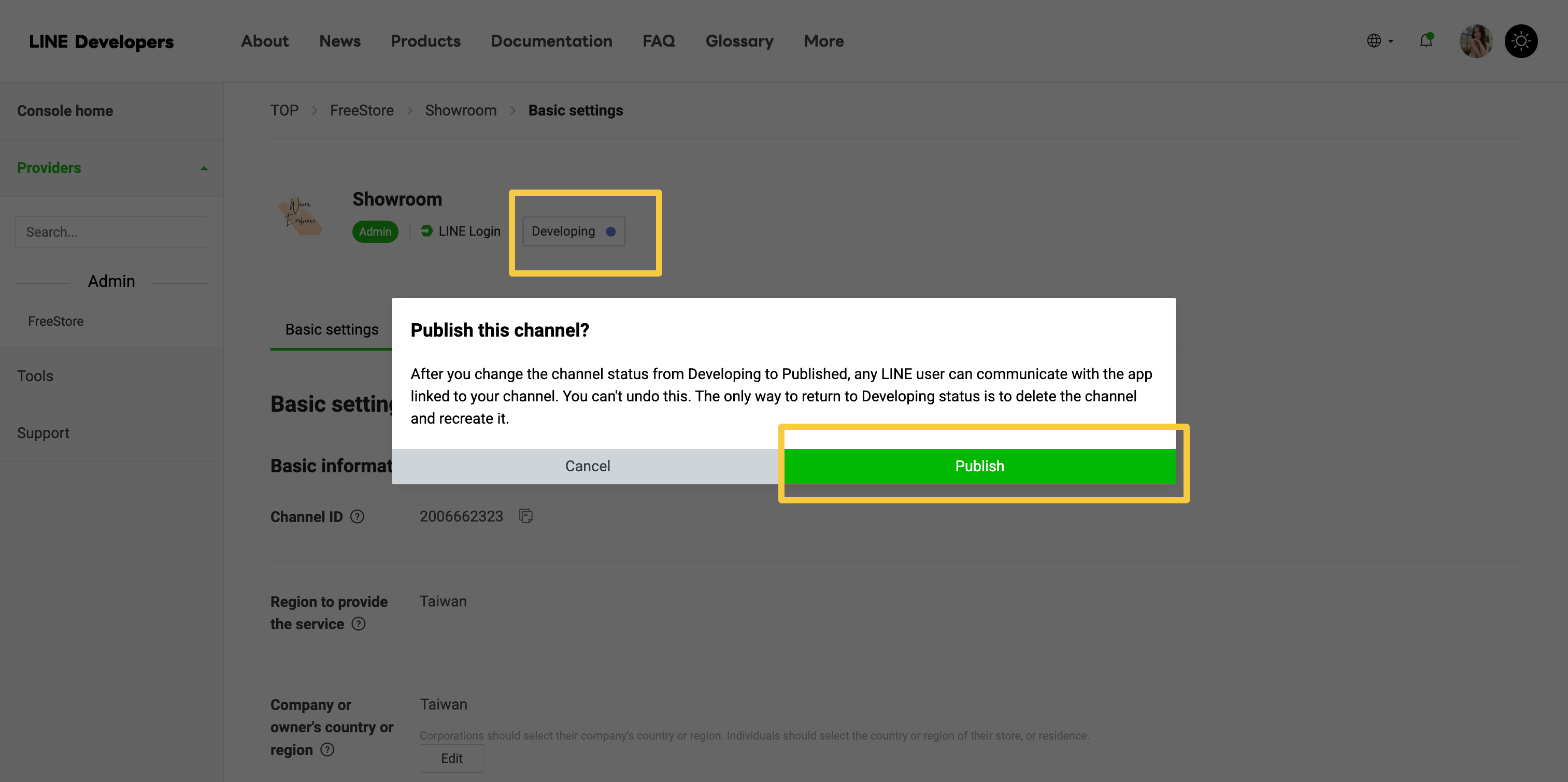Open the FAQ menu item
This screenshot has height=782, width=1568.
tap(659, 41)
